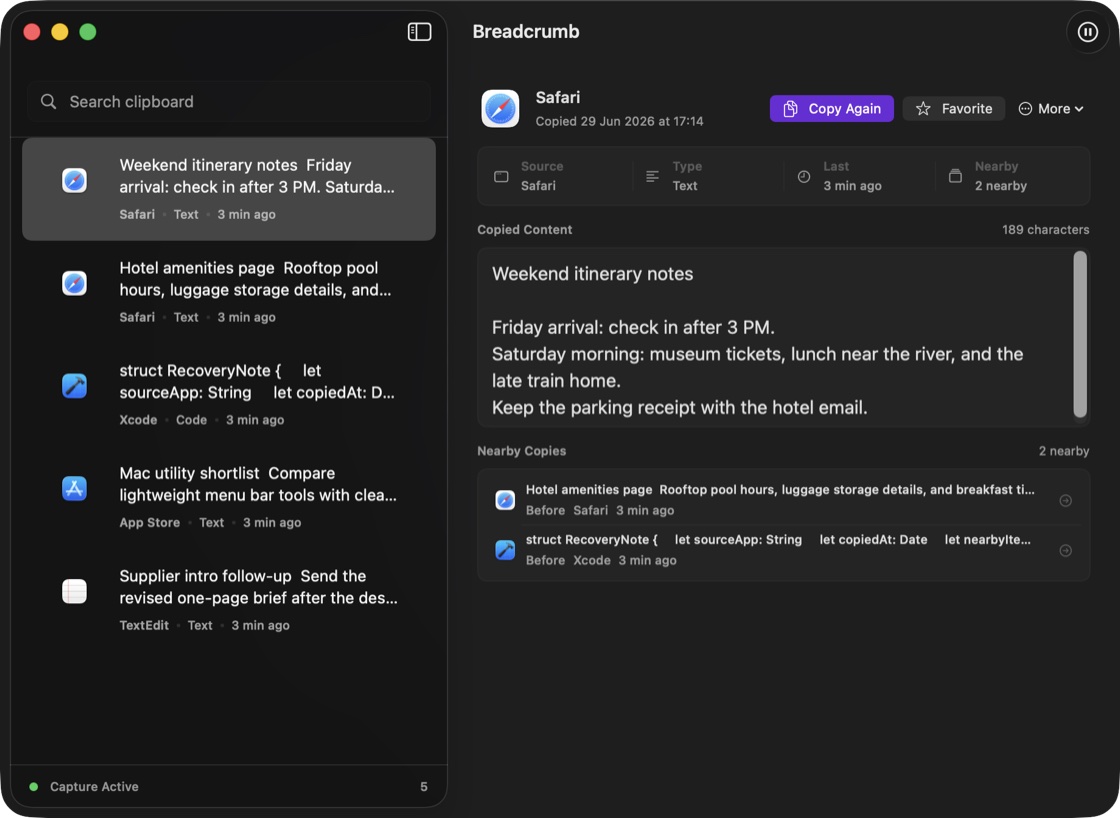The width and height of the screenshot is (1120, 818).
Task: Click TextEdit icon on Supplier intro row
Action: click(74, 592)
